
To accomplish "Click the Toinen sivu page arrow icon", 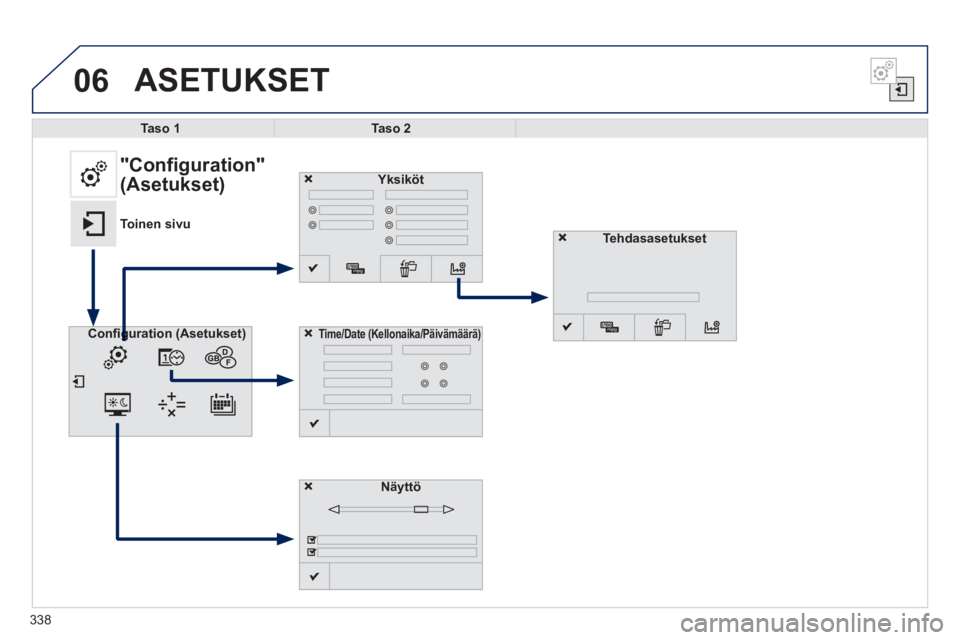I will click(x=93, y=224).
